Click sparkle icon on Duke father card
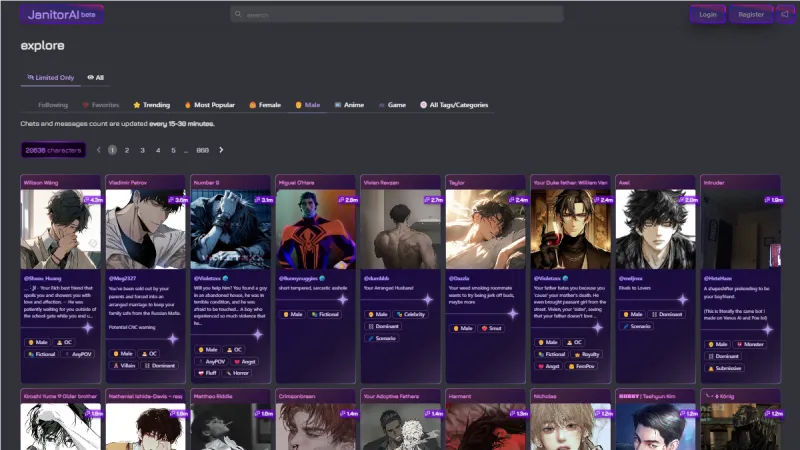This screenshot has width=800, height=450. pyautogui.click(x=597, y=328)
